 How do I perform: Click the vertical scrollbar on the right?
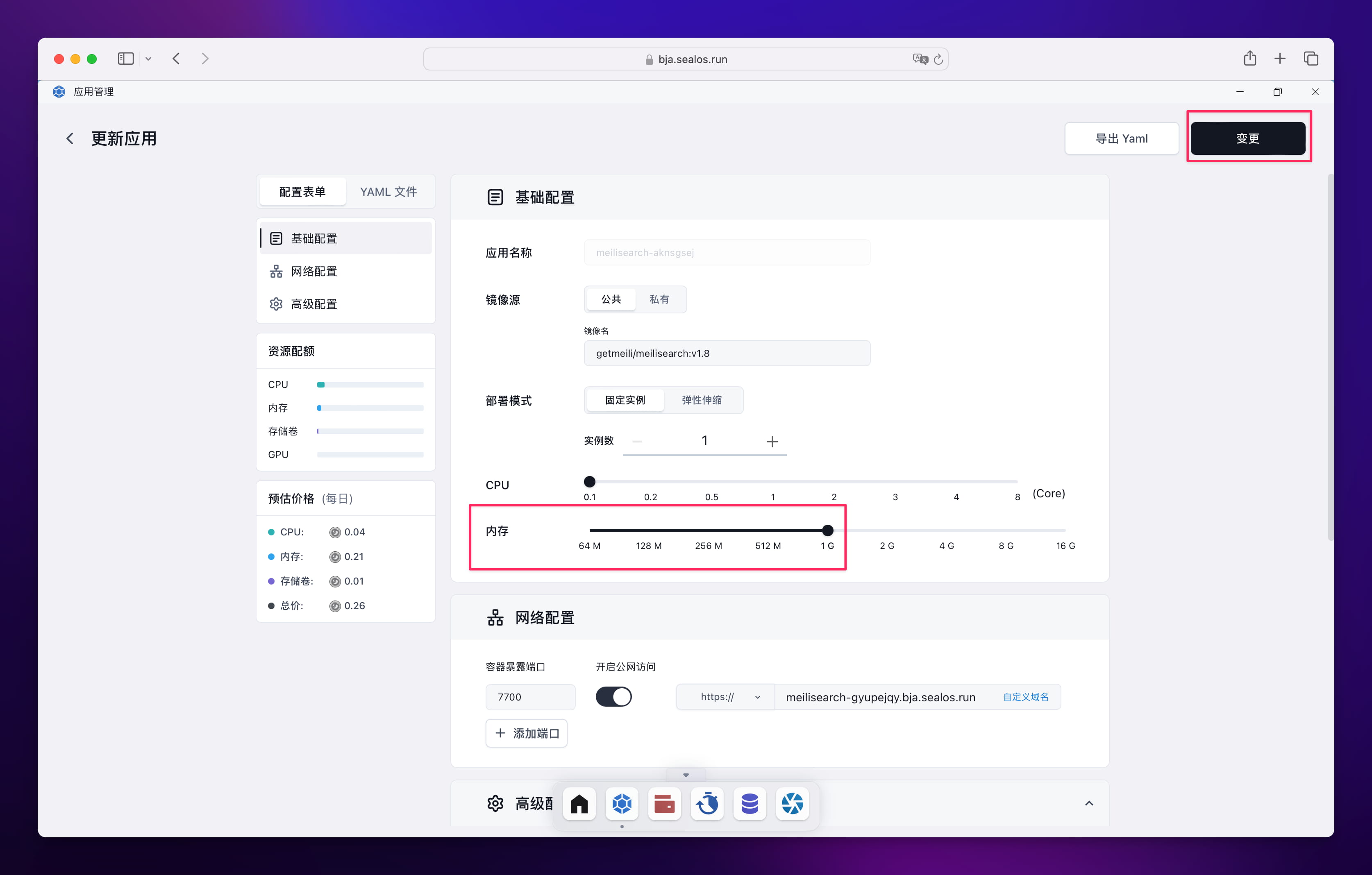pos(1331,357)
